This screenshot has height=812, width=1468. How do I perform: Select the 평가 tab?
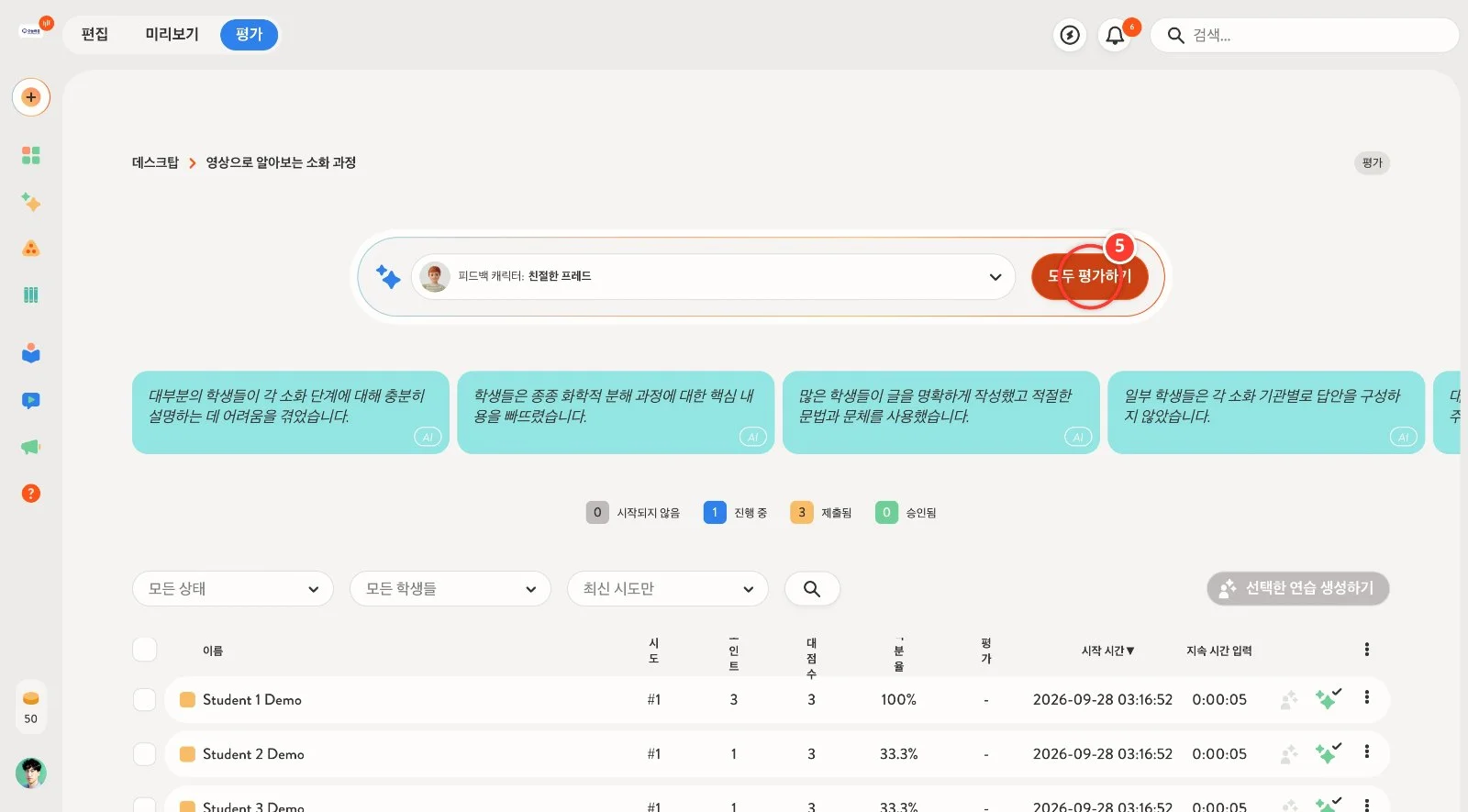click(x=249, y=35)
